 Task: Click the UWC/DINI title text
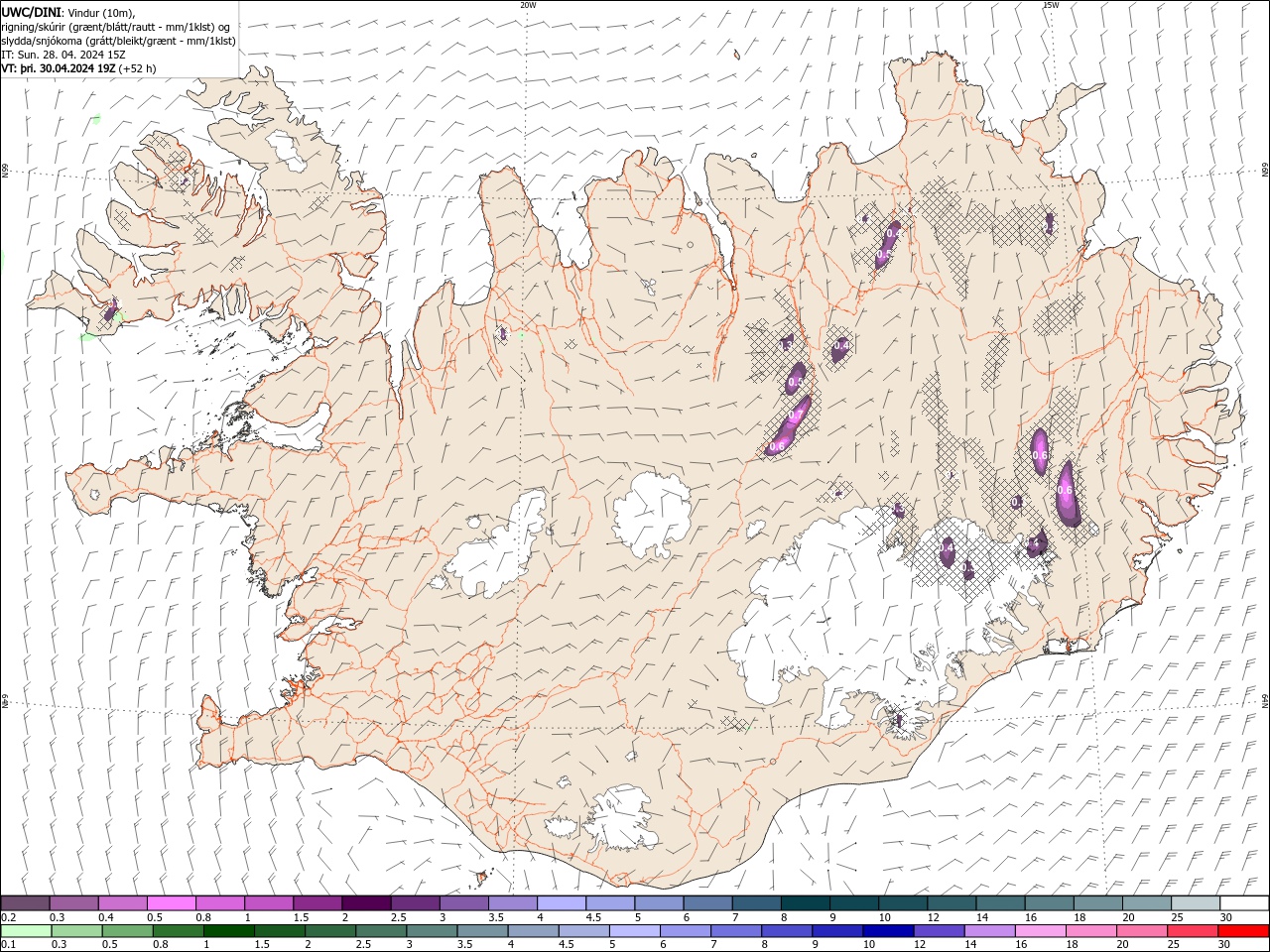(x=30, y=11)
